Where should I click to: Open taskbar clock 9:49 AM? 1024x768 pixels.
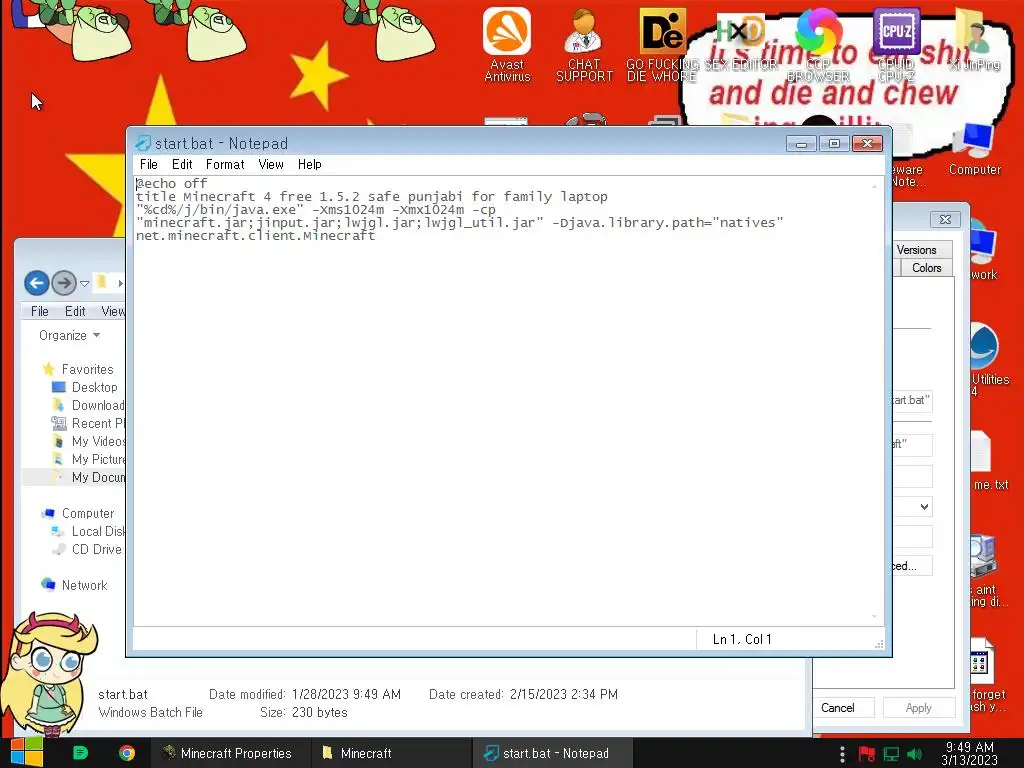pos(970,753)
